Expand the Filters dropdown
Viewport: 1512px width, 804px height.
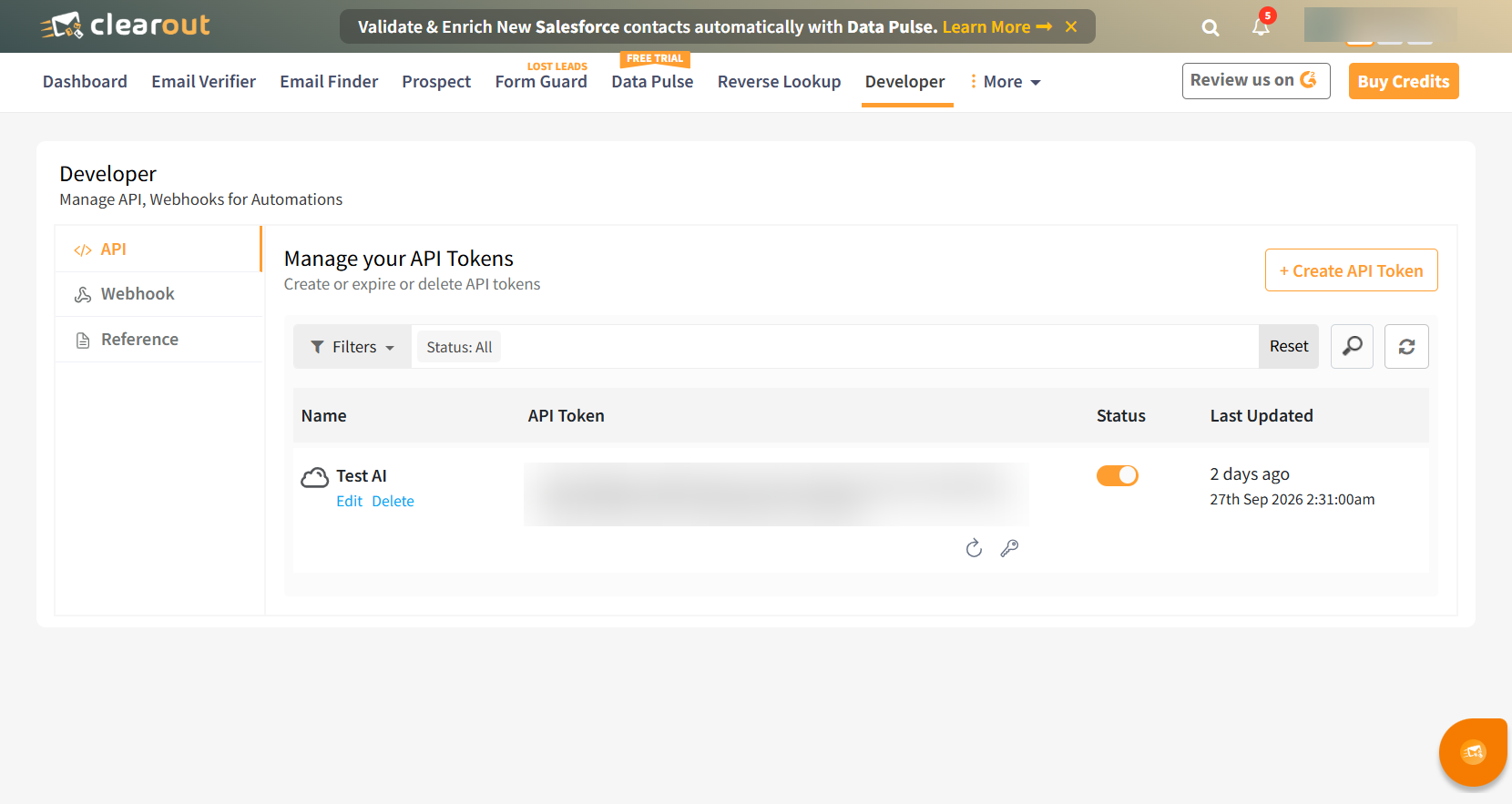coord(352,347)
